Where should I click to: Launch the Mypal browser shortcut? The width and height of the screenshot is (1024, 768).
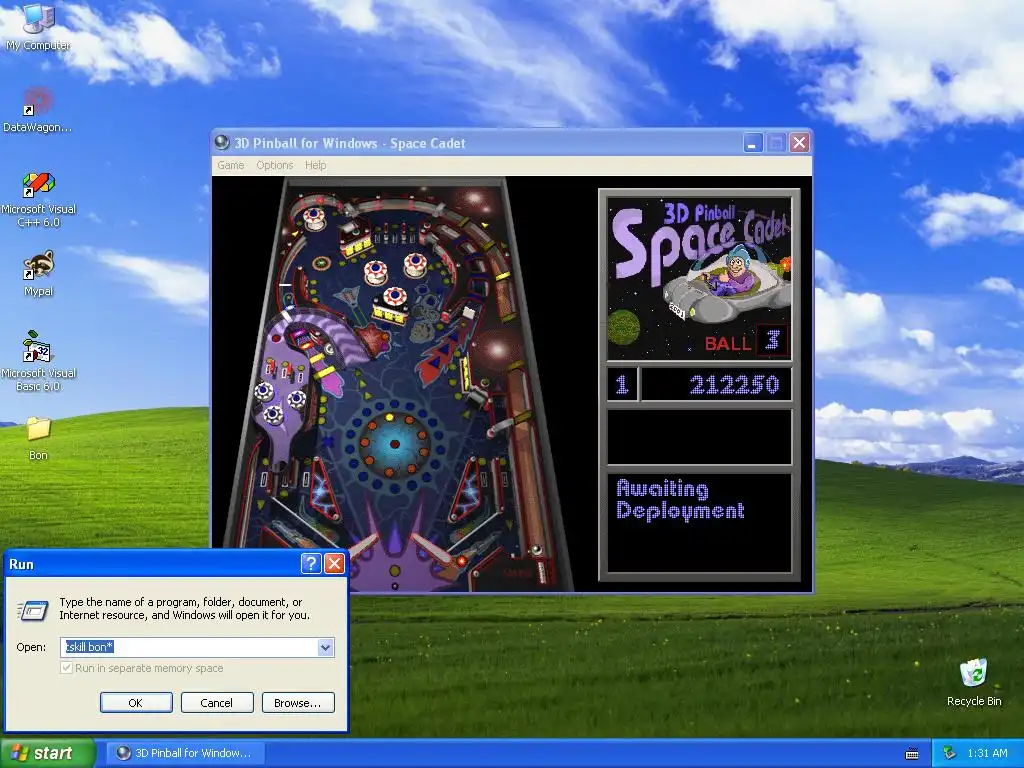[x=39, y=273]
